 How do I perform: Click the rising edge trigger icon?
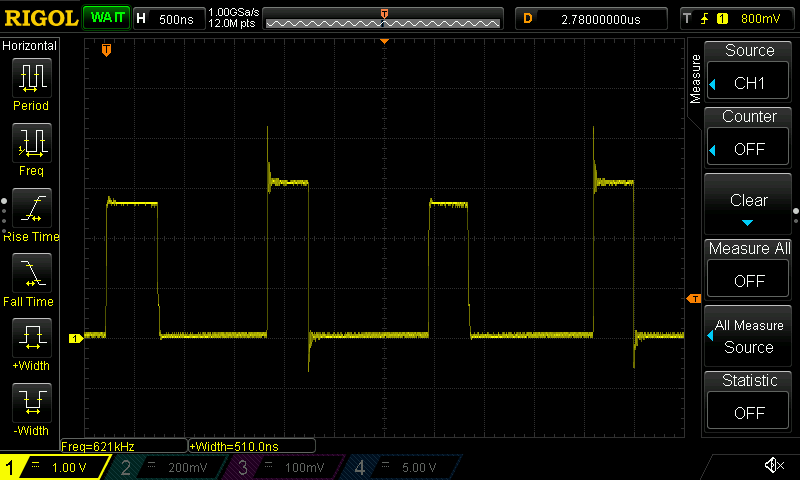[x=705, y=19]
